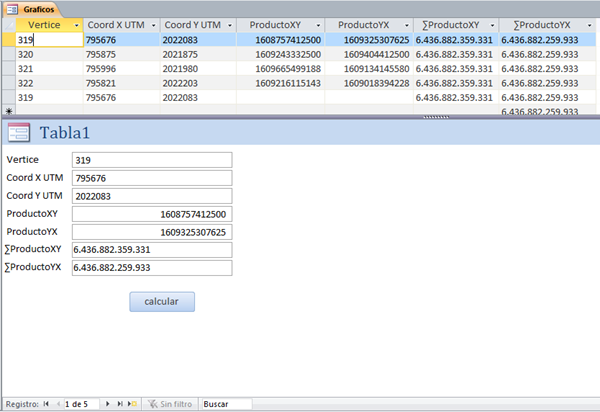Click the Tabla1 form header icon

(x=18, y=132)
